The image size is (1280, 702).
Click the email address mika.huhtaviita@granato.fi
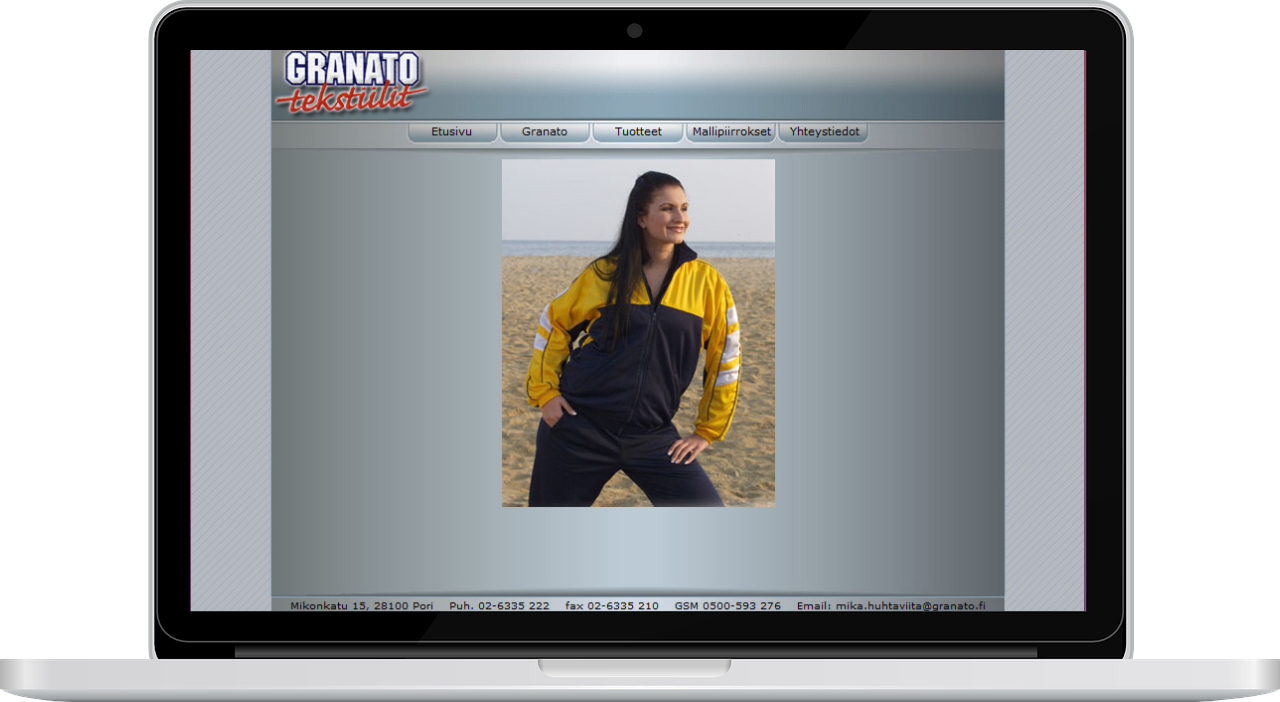pyautogui.click(x=910, y=605)
